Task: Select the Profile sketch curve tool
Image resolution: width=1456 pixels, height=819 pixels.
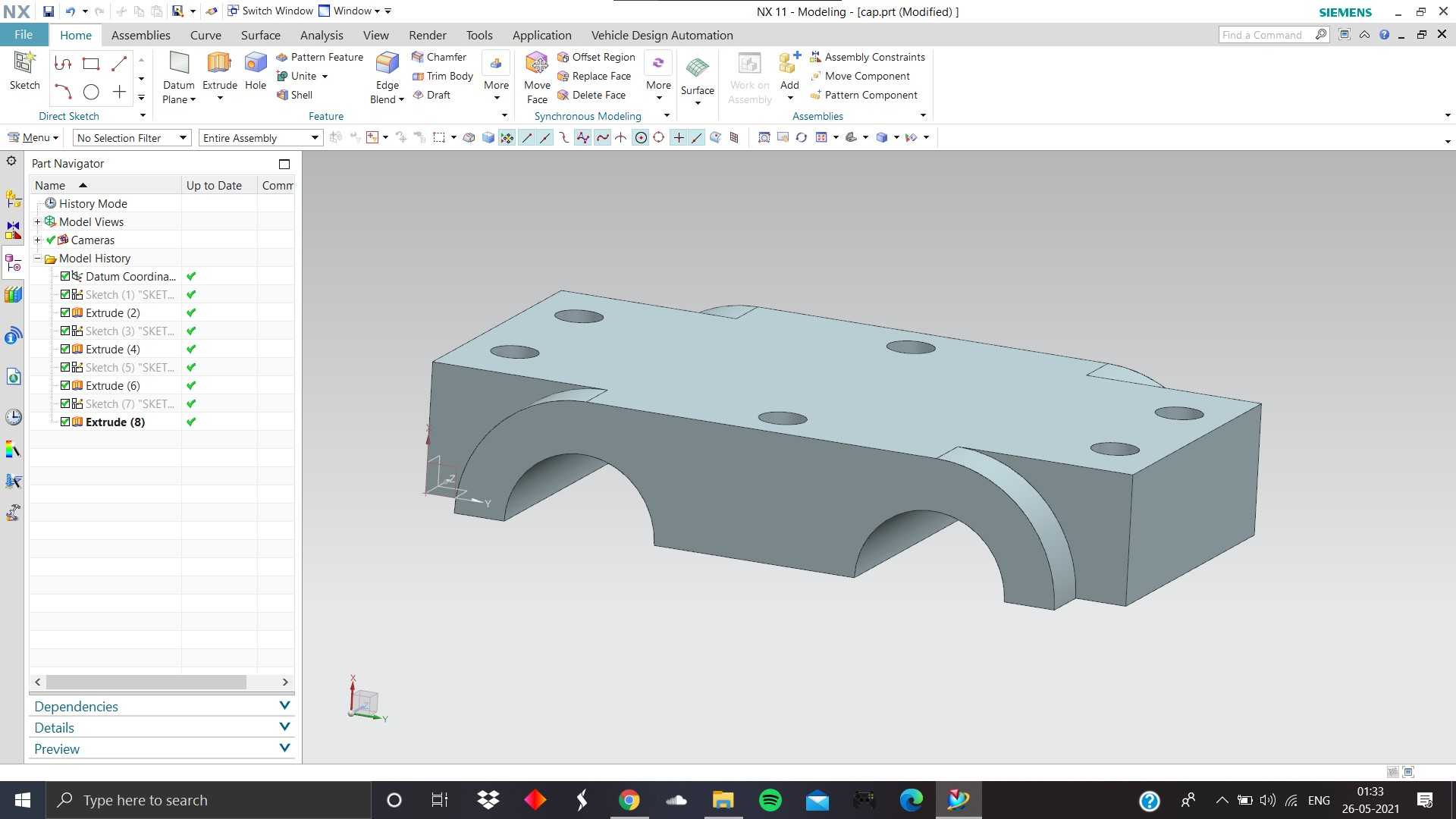Action: point(63,64)
